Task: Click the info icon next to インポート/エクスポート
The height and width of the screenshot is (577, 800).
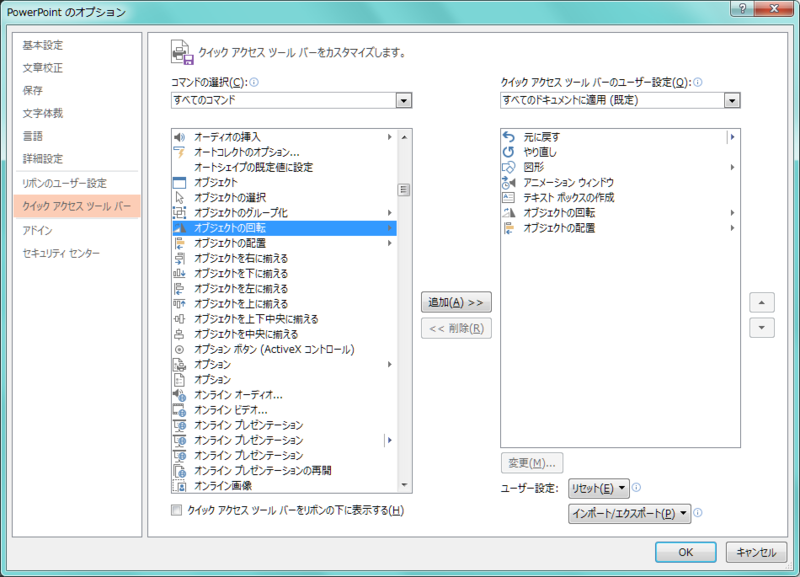Action: click(697, 513)
